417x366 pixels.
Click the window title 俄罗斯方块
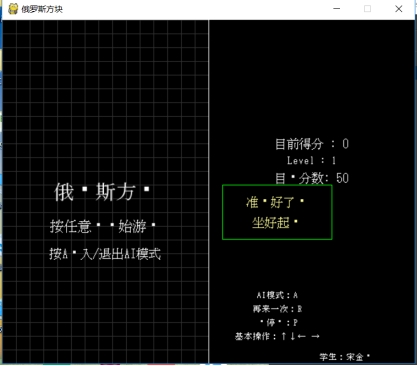42,9
